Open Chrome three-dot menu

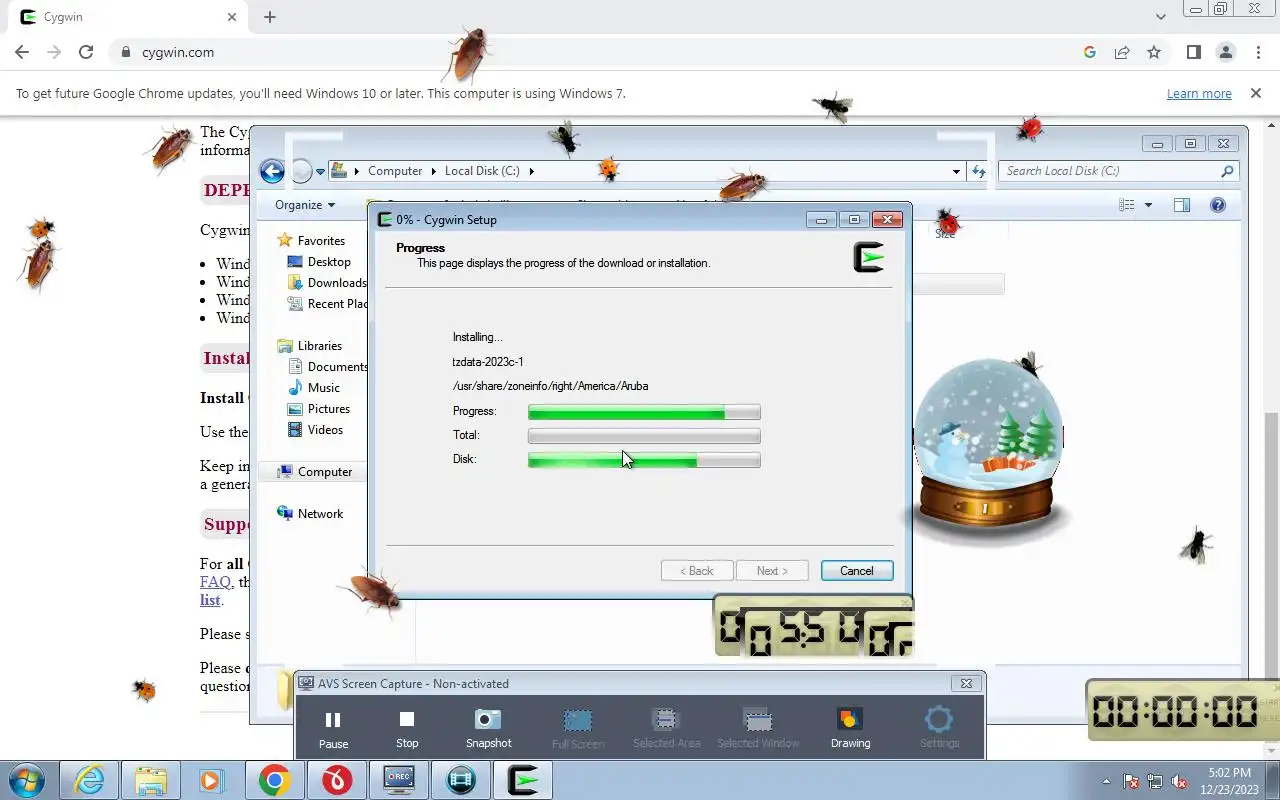pos(1257,52)
